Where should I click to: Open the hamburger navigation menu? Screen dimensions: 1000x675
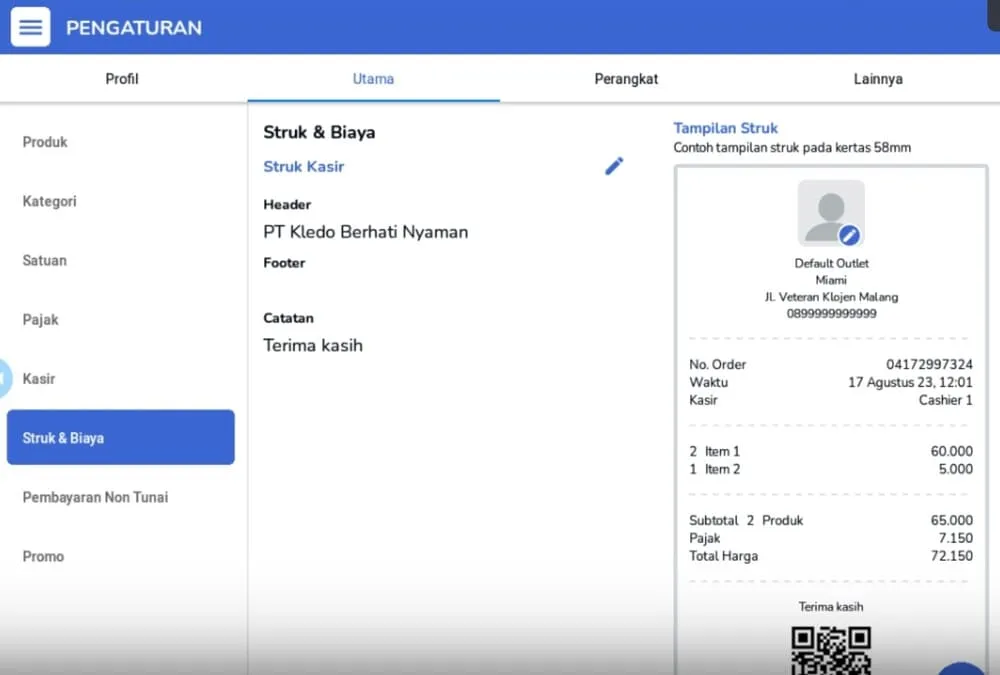30,27
